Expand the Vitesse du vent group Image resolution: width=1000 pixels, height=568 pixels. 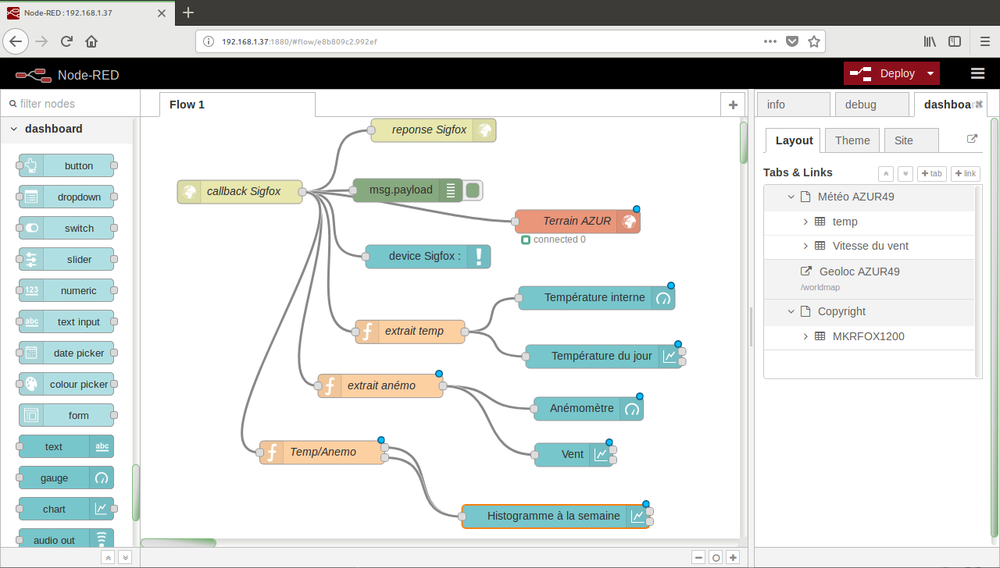point(805,246)
